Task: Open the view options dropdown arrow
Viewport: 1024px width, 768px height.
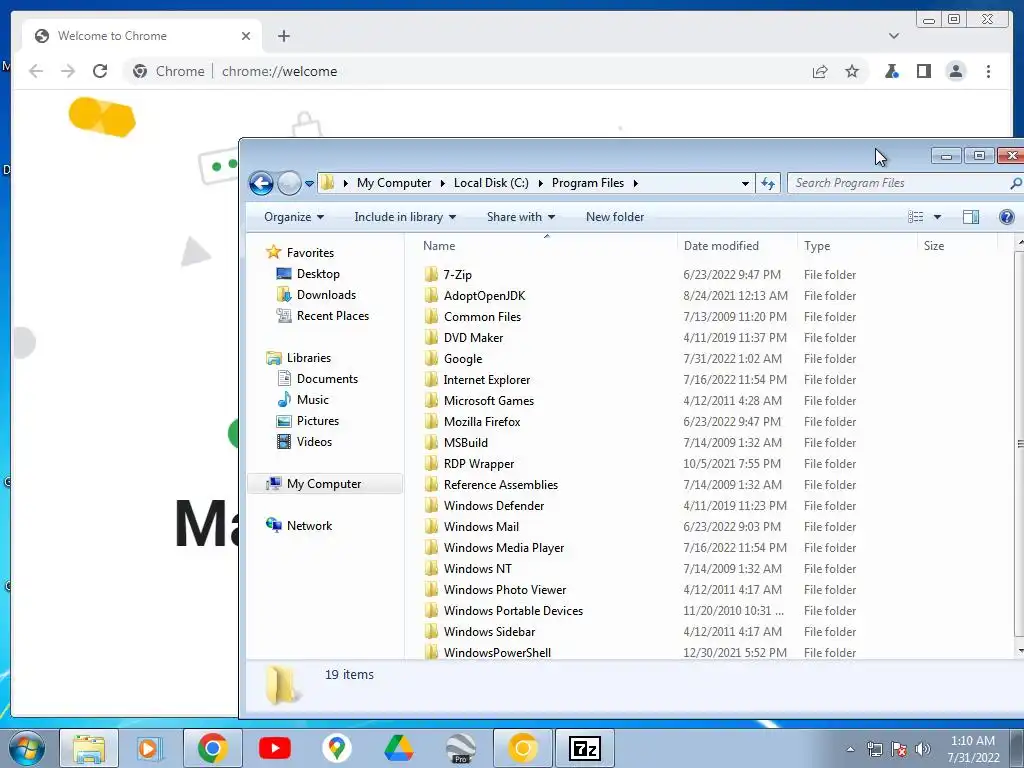Action: click(937, 217)
